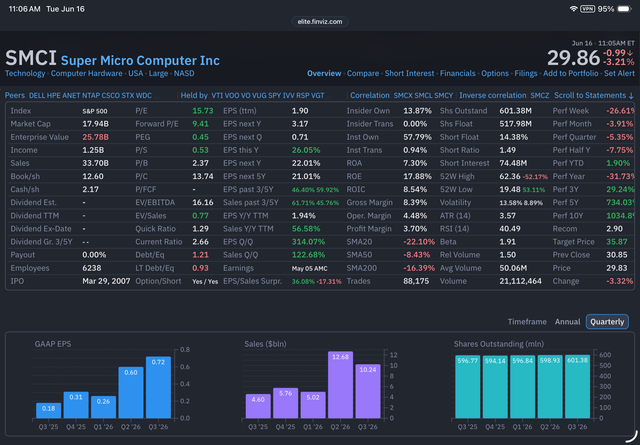Click the Set Alert link

point(619,73)
